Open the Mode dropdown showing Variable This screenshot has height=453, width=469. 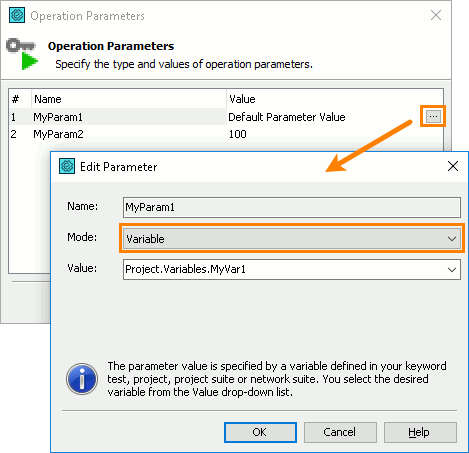tap(292, 239)
